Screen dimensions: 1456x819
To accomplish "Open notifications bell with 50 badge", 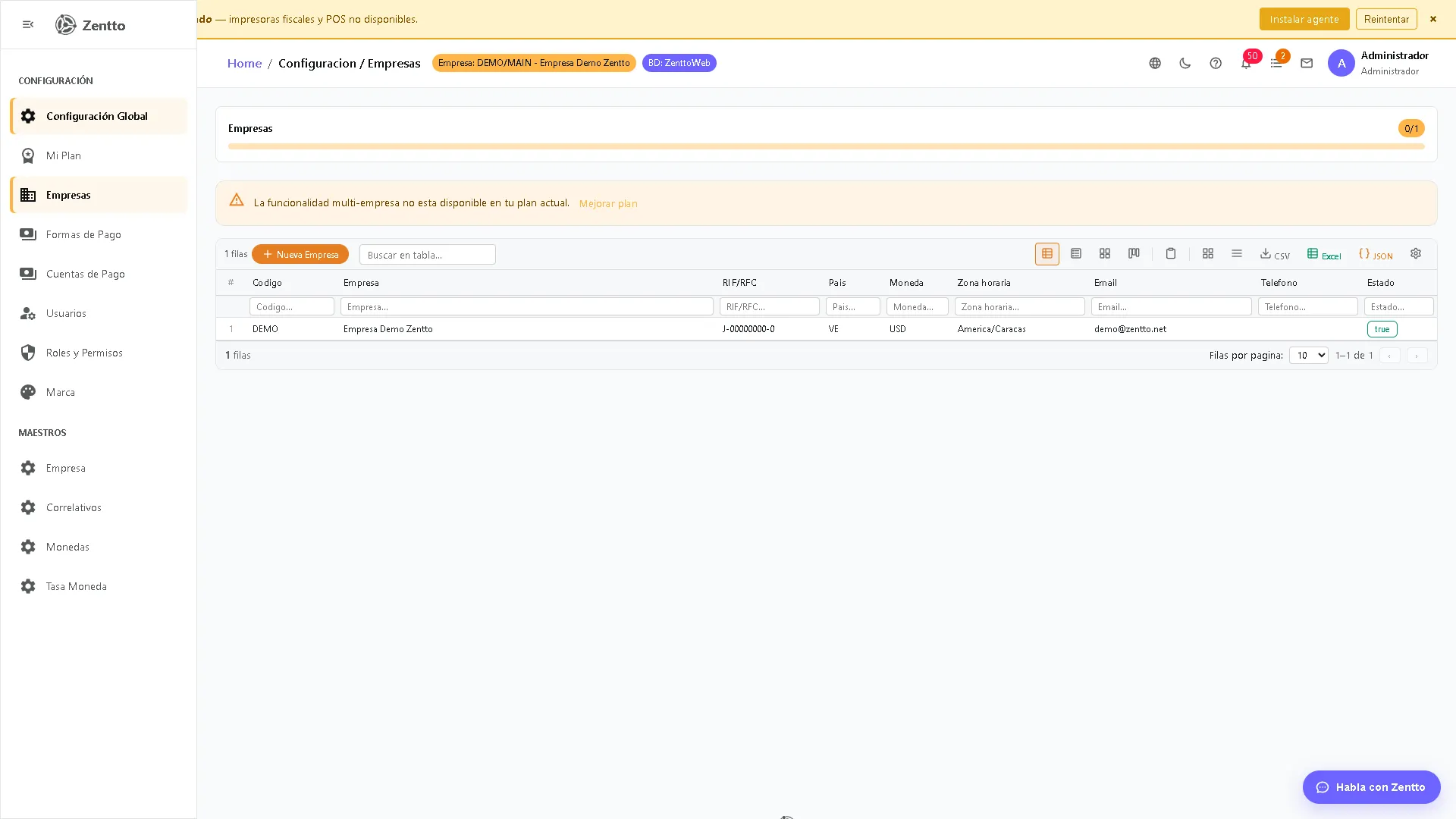I will click(1246, 64).
